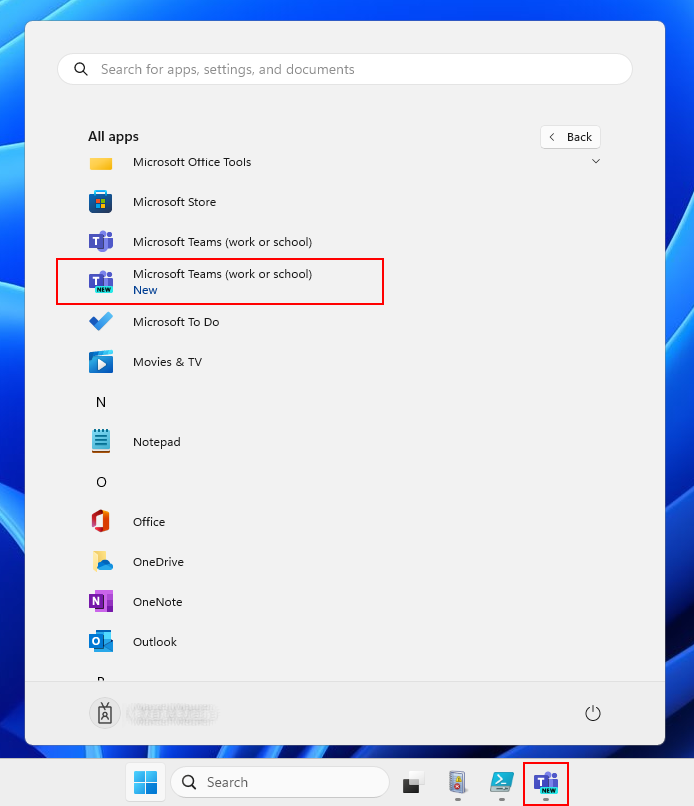Image resolution: width=694 pixels, height=806 pixels.
Task: Click the taskbar Search box
Action: (280, 782)
